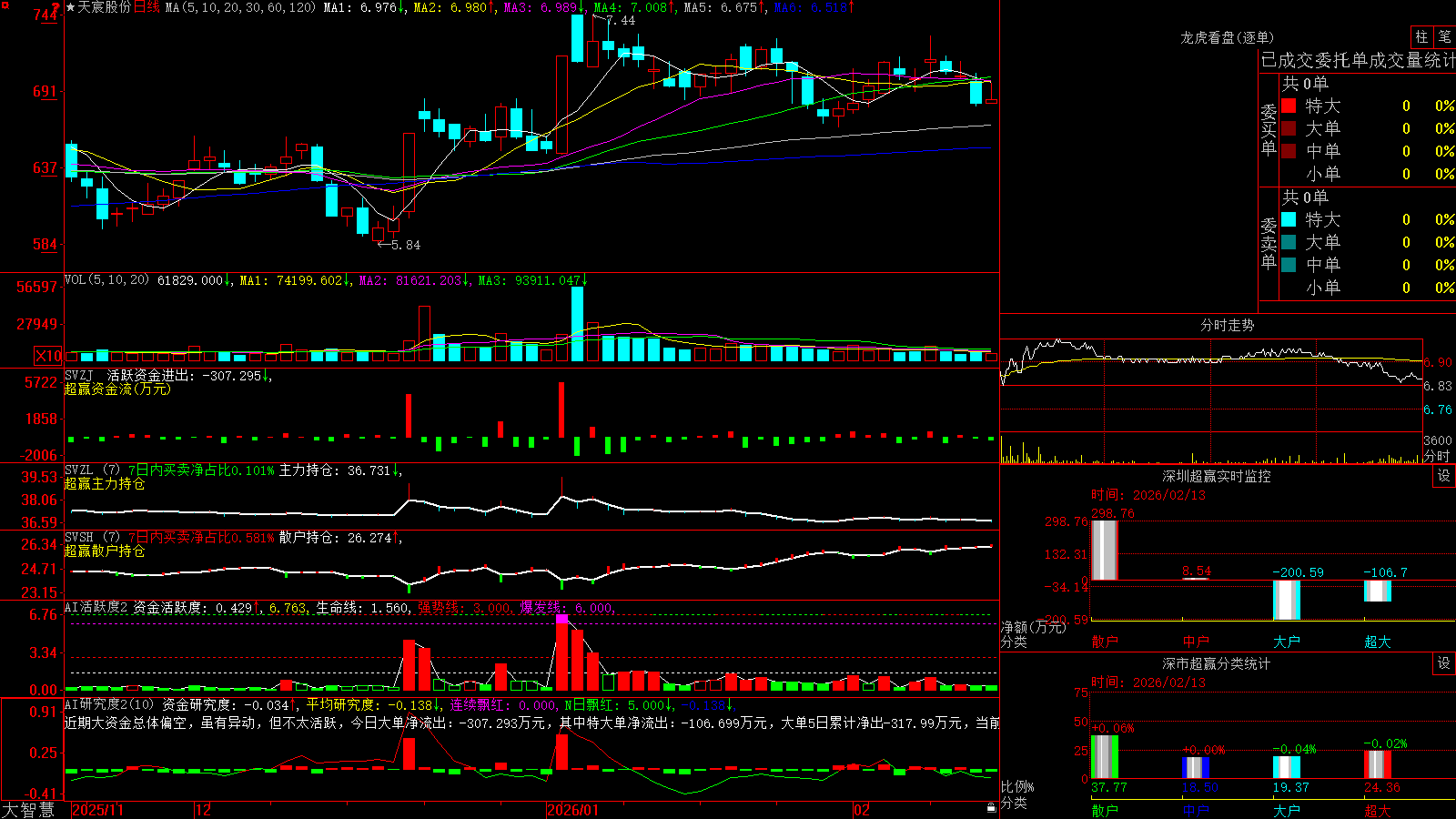Click the dark red 中单 buy-order swatch
This screenshot has height=819, width=1456.
tap(1289, 151)
